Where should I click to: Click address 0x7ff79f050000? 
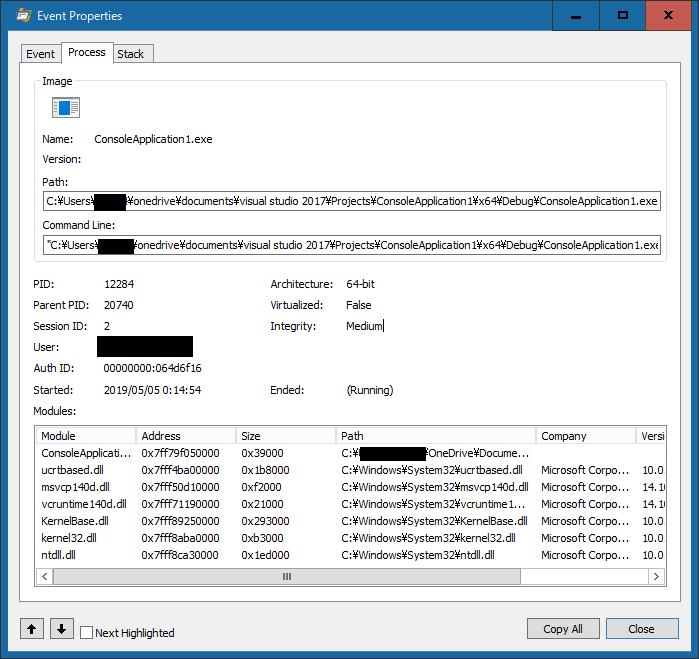180,453
